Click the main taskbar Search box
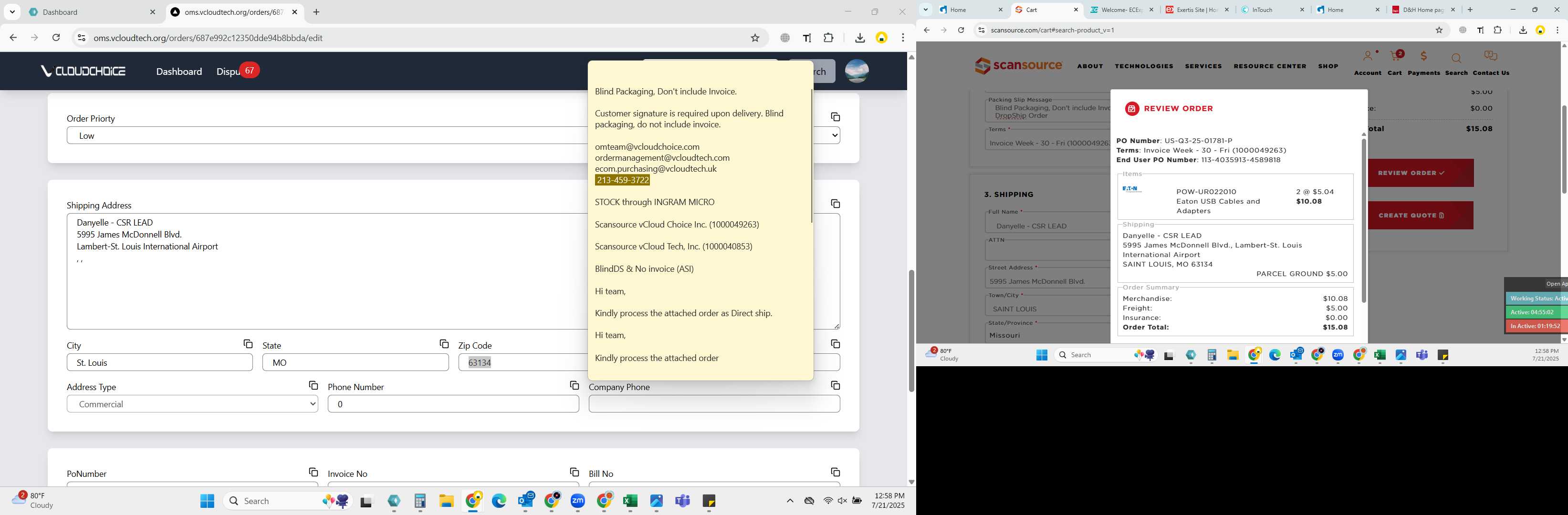 click(x=286, y=501)
